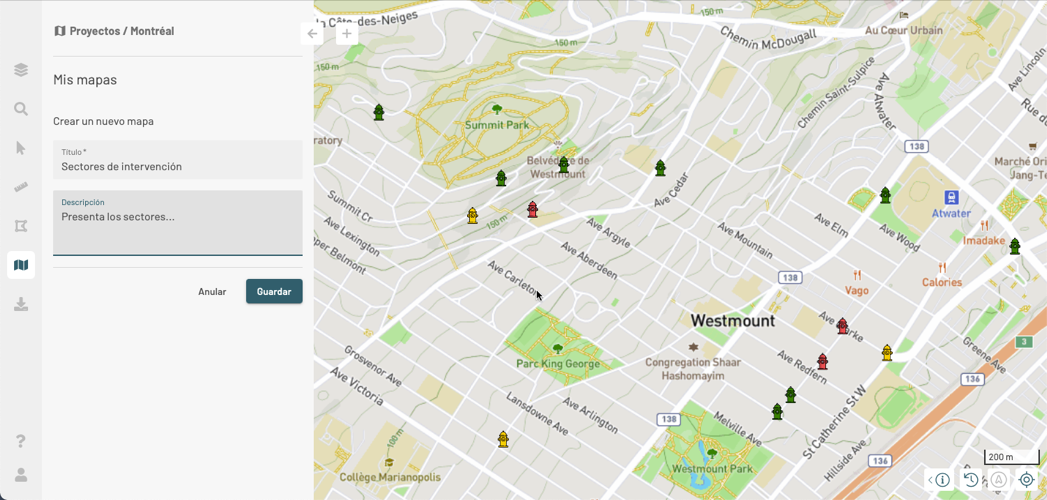This screenshot has width=1047, height=500.
Task: Open the map history clock icon
Action: tap(971, 480)
